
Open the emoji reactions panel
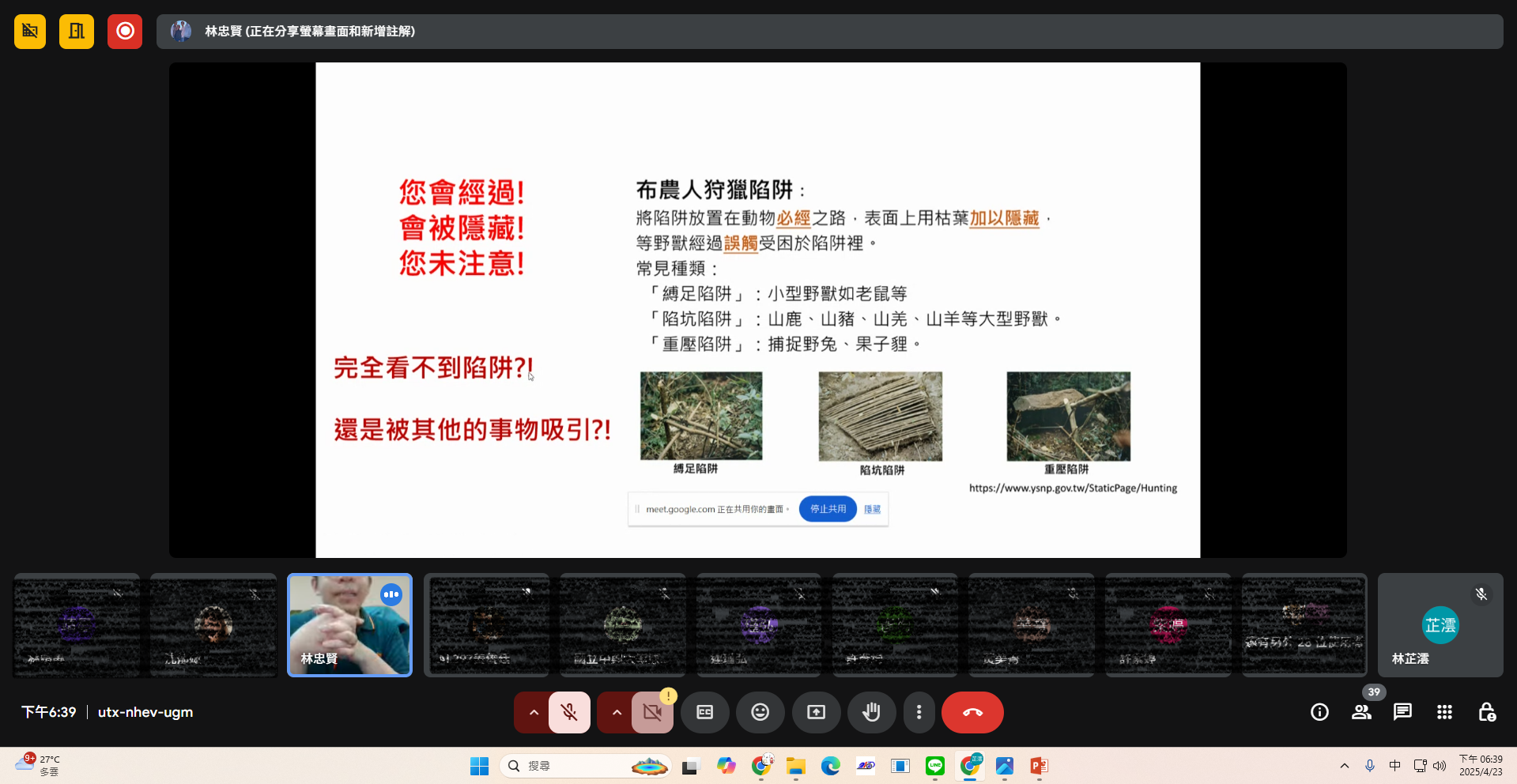pyautogui.click(x=760, y=712)
